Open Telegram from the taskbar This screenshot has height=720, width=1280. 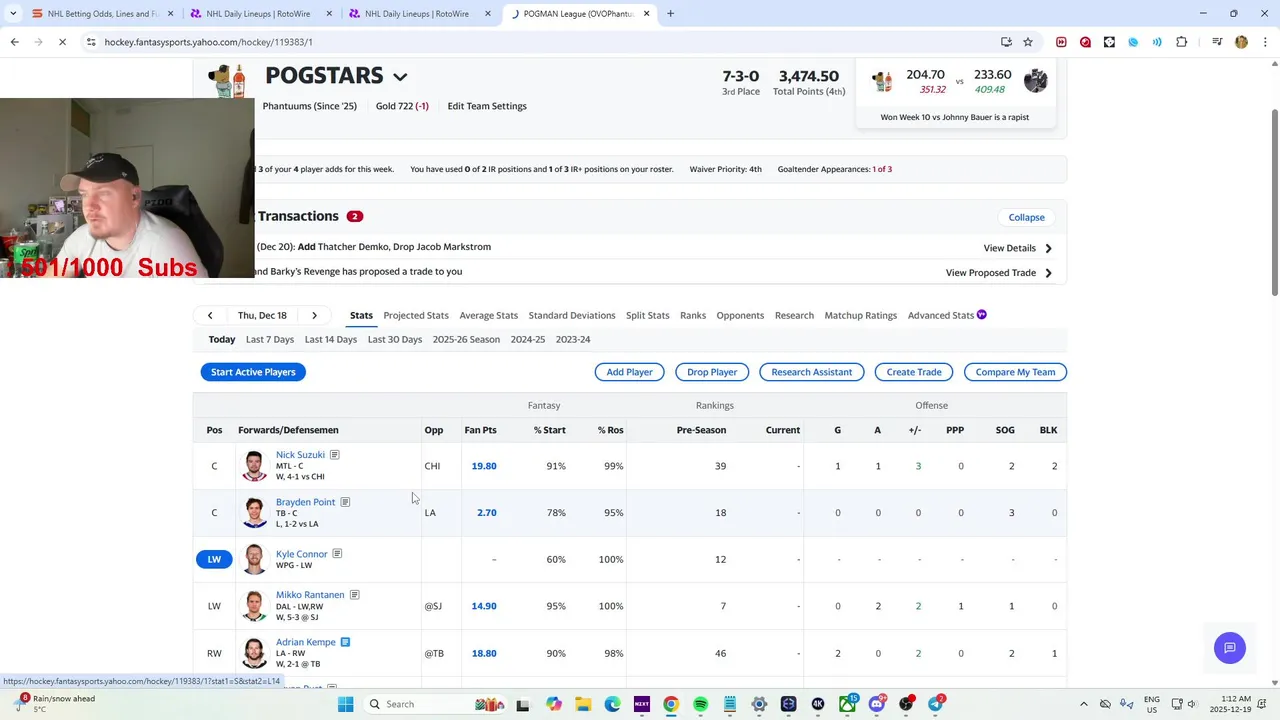(935, 704)
